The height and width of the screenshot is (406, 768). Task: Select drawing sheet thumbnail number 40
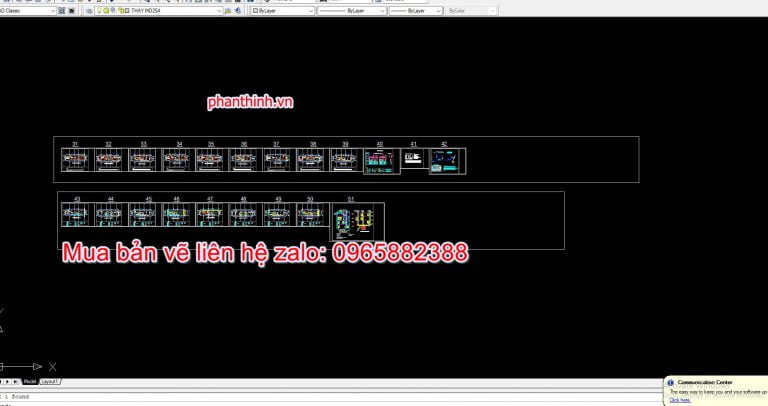[380, 162]
